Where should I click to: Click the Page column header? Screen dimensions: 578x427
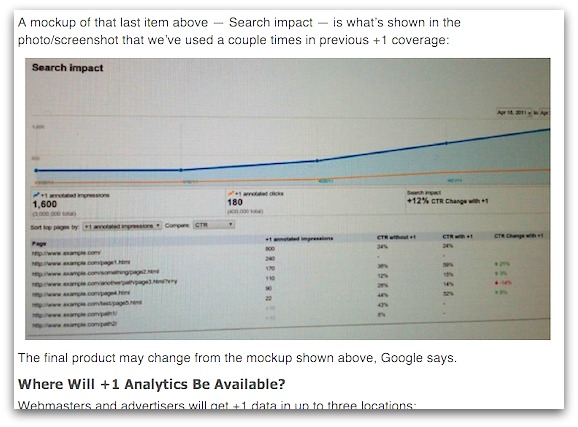tap(39, 243)
